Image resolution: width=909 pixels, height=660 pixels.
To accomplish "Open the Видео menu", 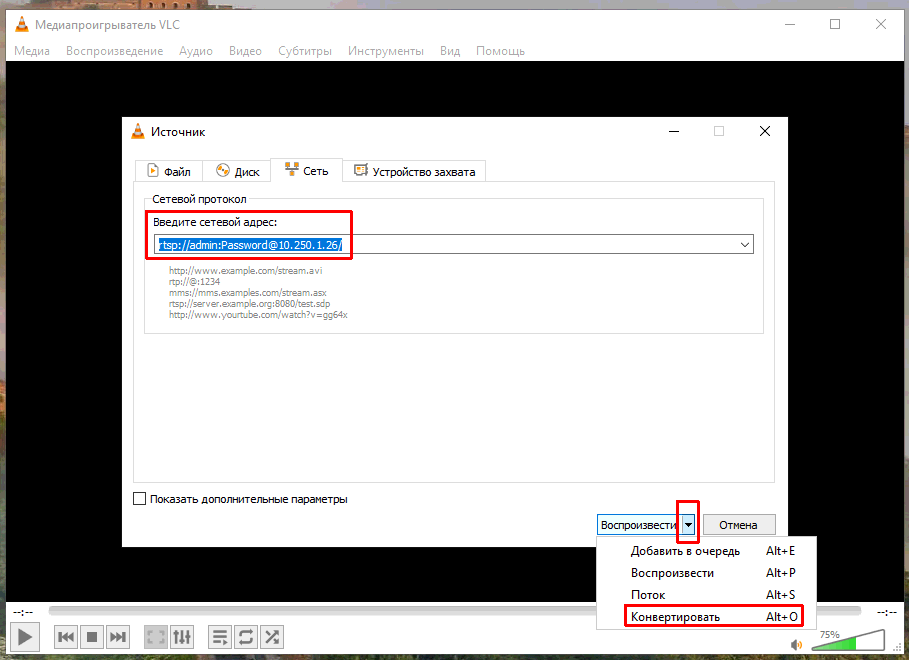I will coord(245,51).
